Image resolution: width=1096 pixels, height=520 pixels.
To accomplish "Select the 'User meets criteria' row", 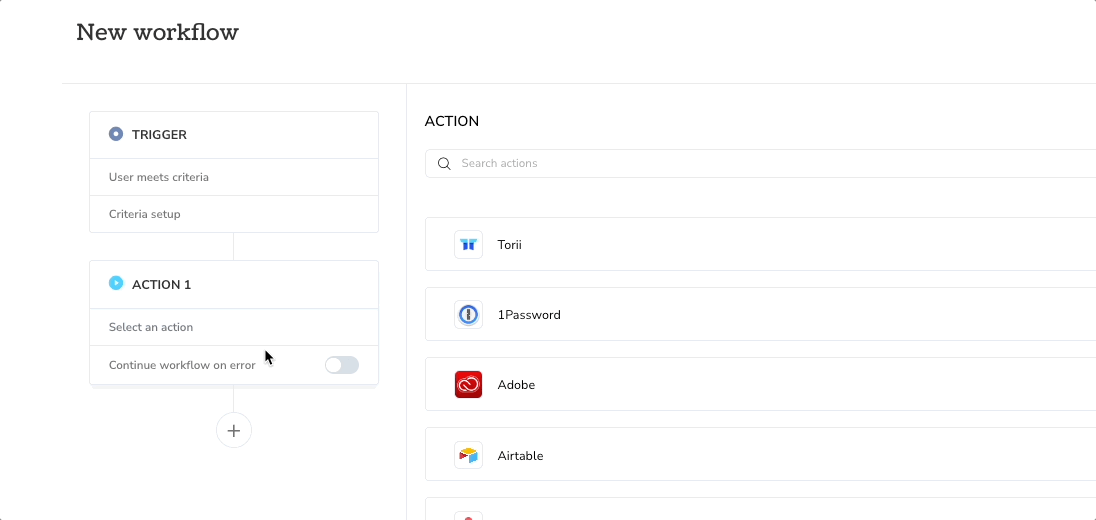I will (234, 178).
